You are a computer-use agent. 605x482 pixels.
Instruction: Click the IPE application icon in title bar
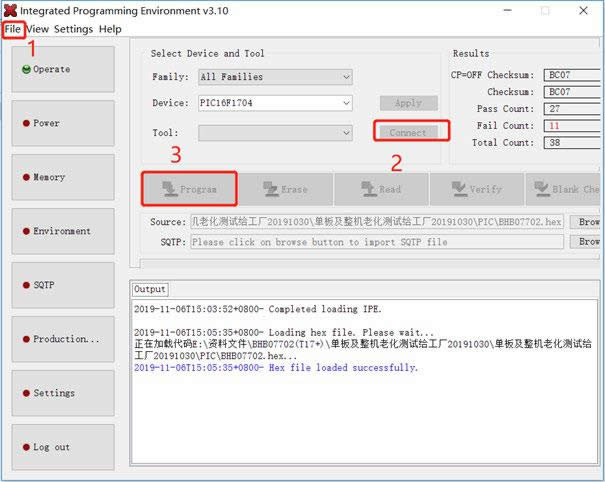tap(11, 10)
